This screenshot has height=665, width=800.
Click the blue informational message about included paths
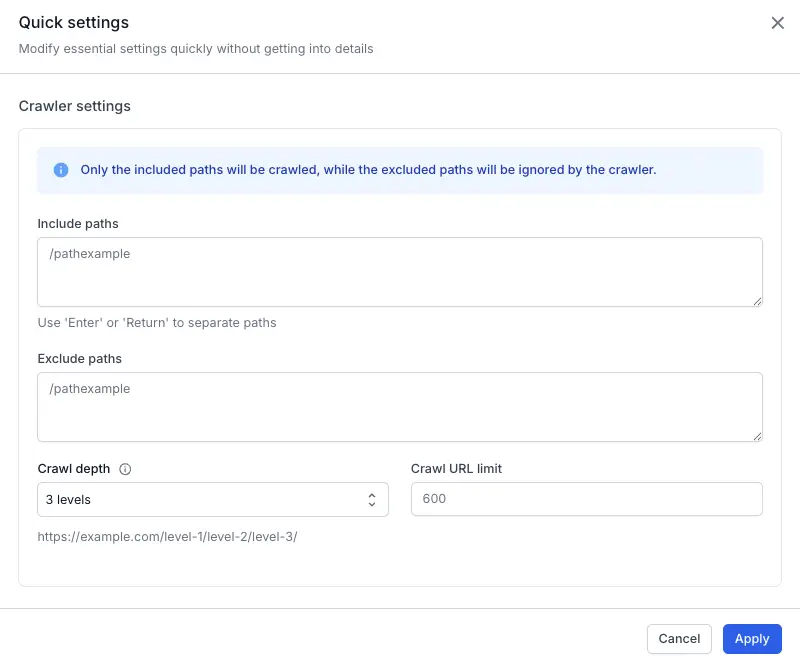366,170
